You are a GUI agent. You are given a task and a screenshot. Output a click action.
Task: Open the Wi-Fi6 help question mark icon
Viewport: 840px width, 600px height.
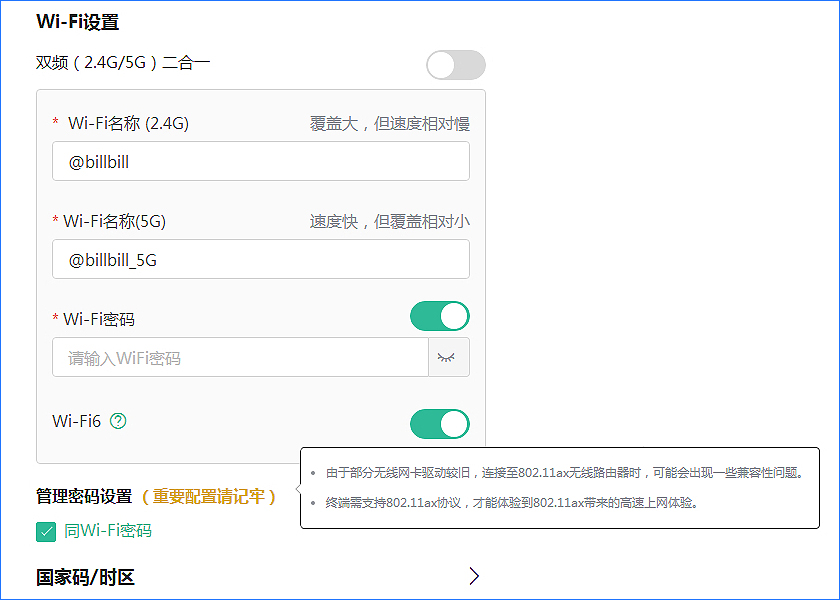click(117, 421)
